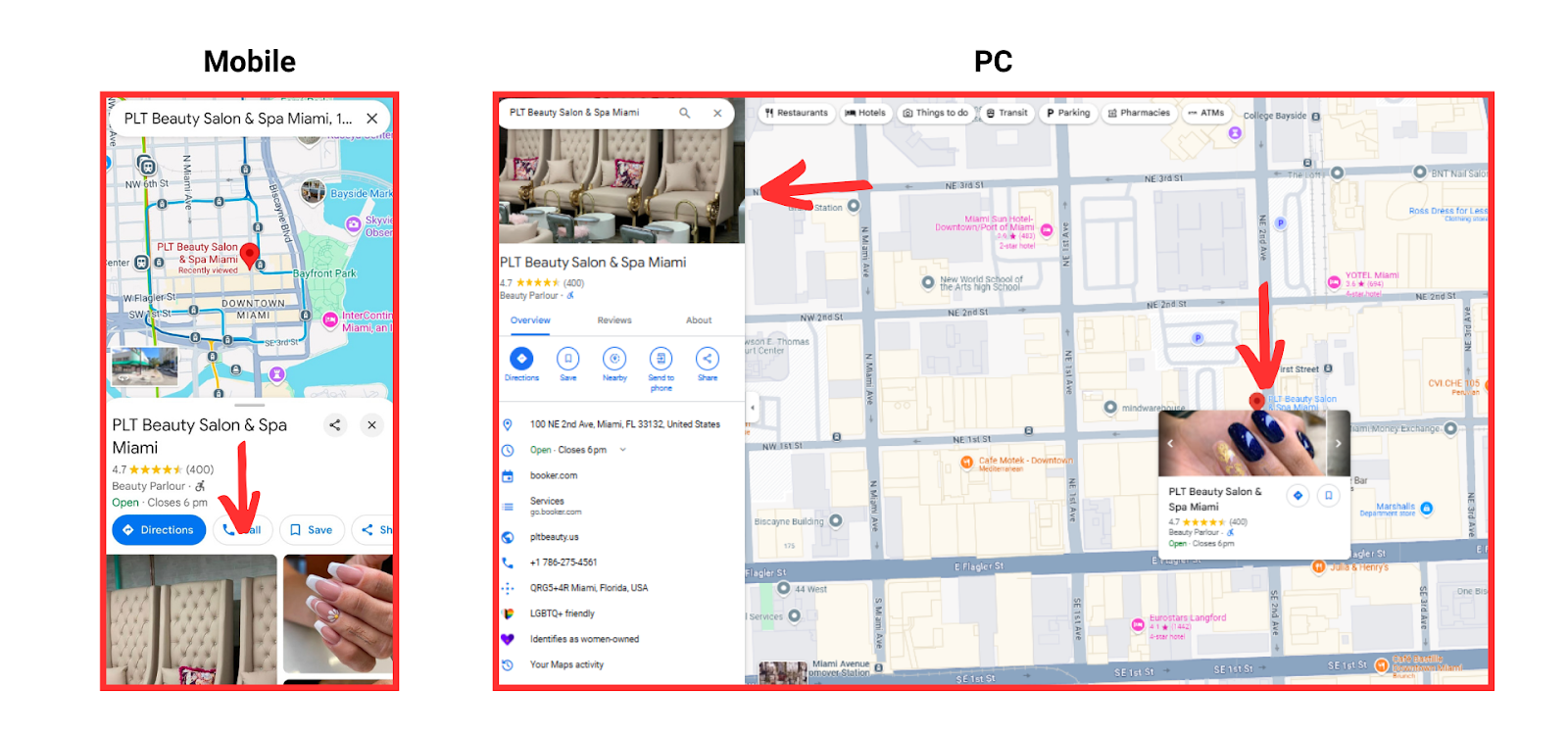1568x735 pixels.
Task: Open 'Your Maps activity'
Action: [x=566, y=664]
